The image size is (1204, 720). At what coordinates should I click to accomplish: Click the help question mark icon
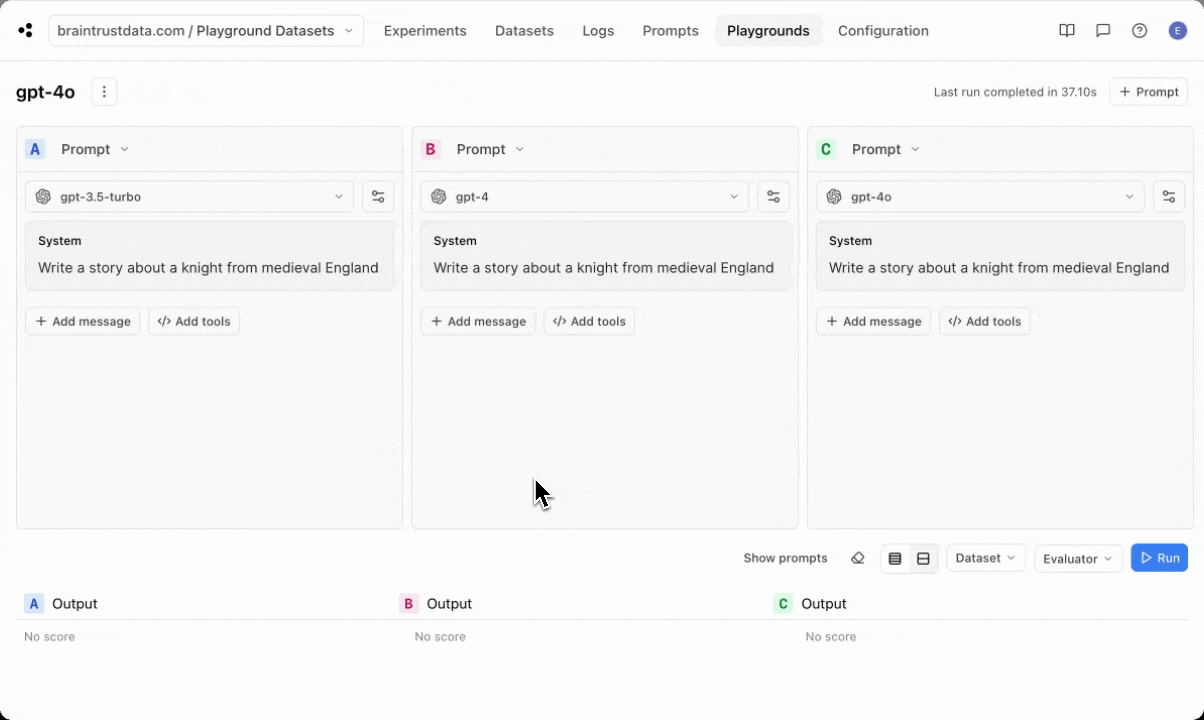coord(1139,30)
